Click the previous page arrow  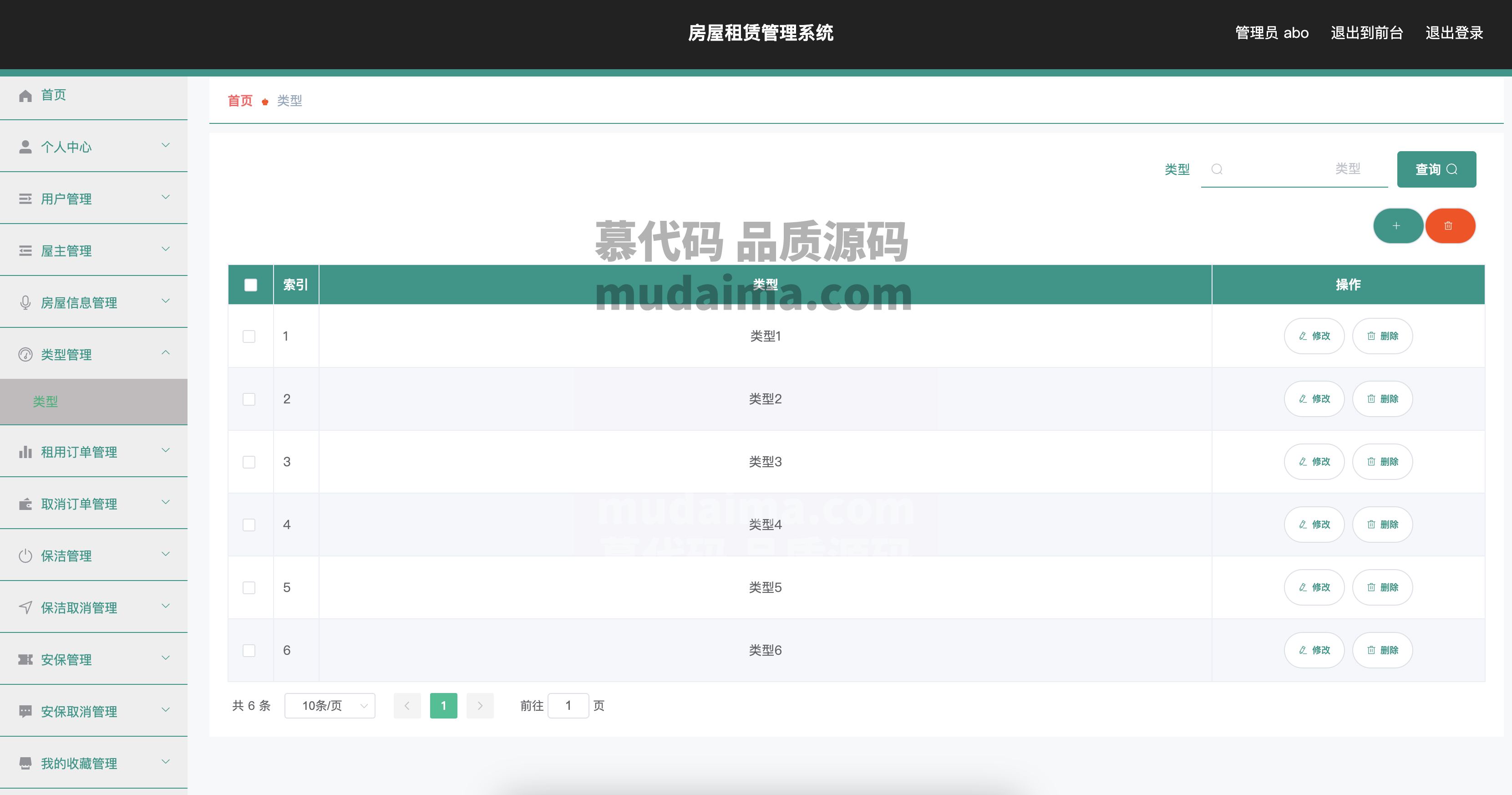(407, 706)
